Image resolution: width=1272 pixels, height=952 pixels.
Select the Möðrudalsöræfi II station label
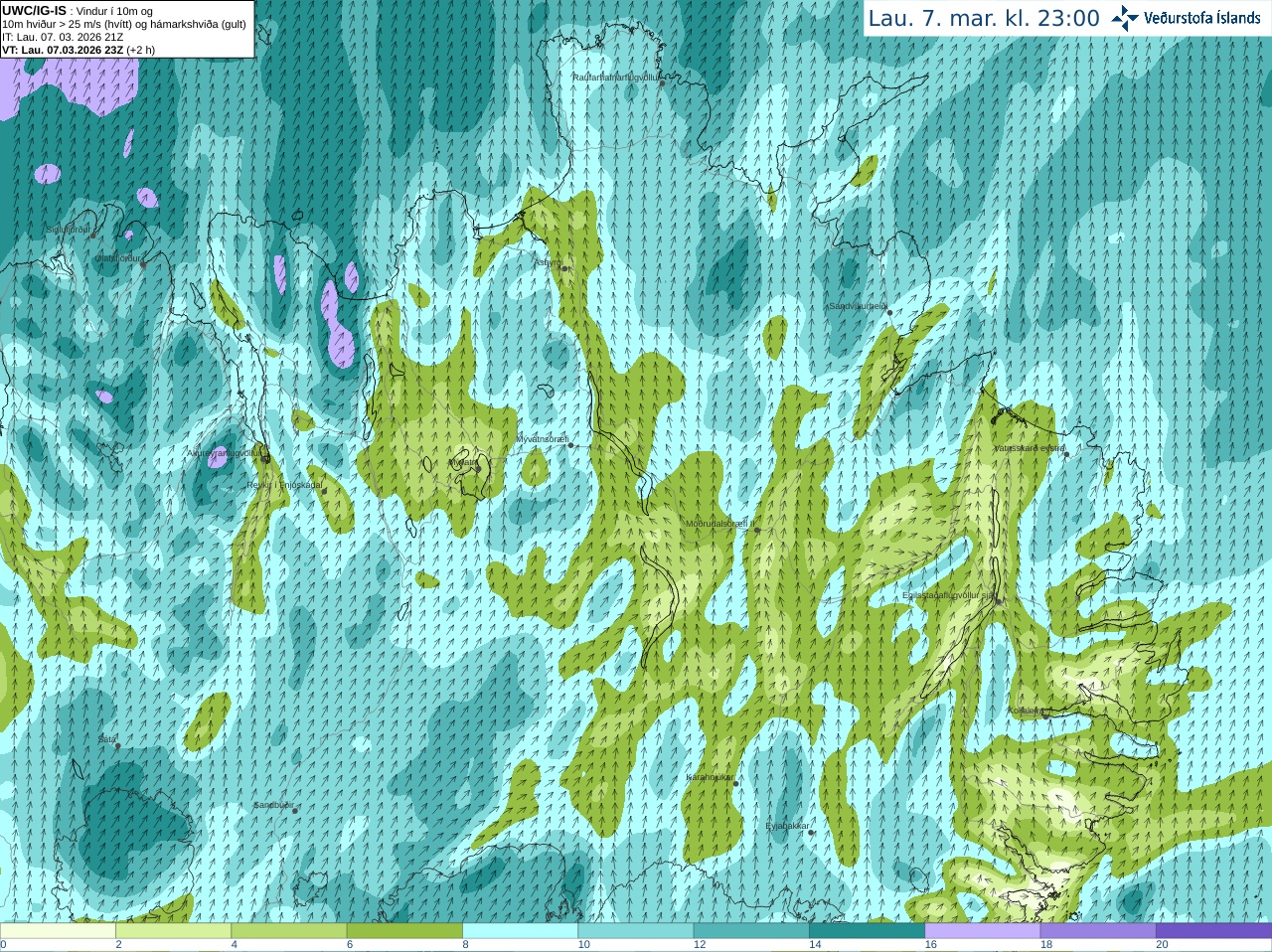click(x=720, y=523)
